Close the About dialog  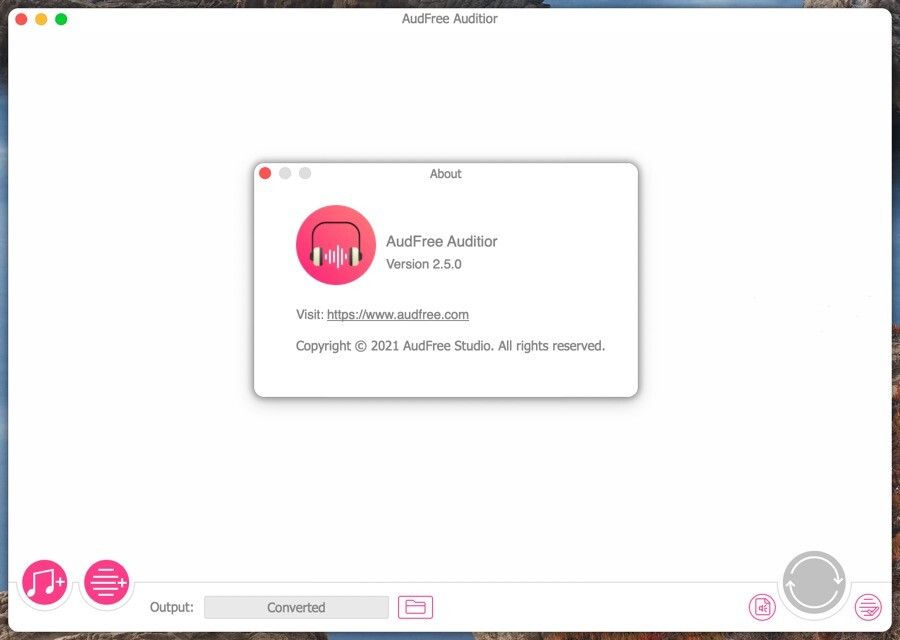click(265, 173)
